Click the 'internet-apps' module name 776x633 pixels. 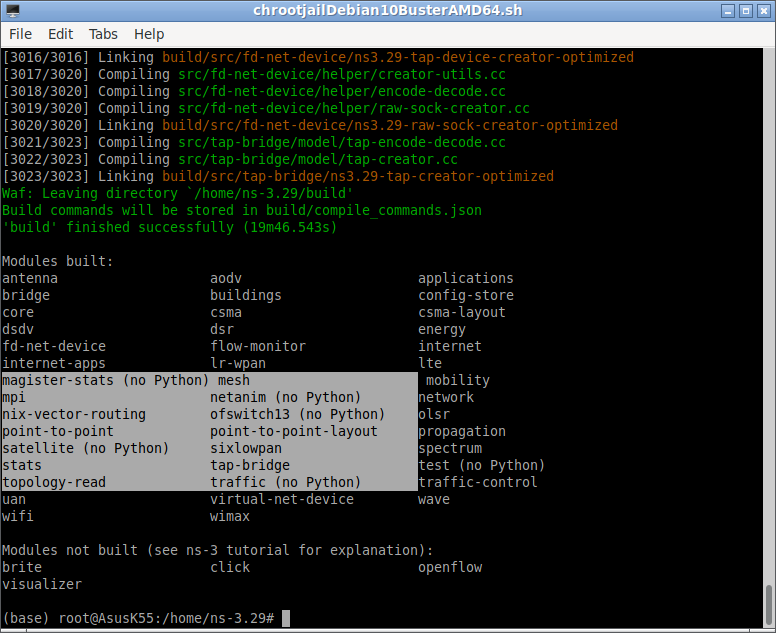(x=54, y=364)
